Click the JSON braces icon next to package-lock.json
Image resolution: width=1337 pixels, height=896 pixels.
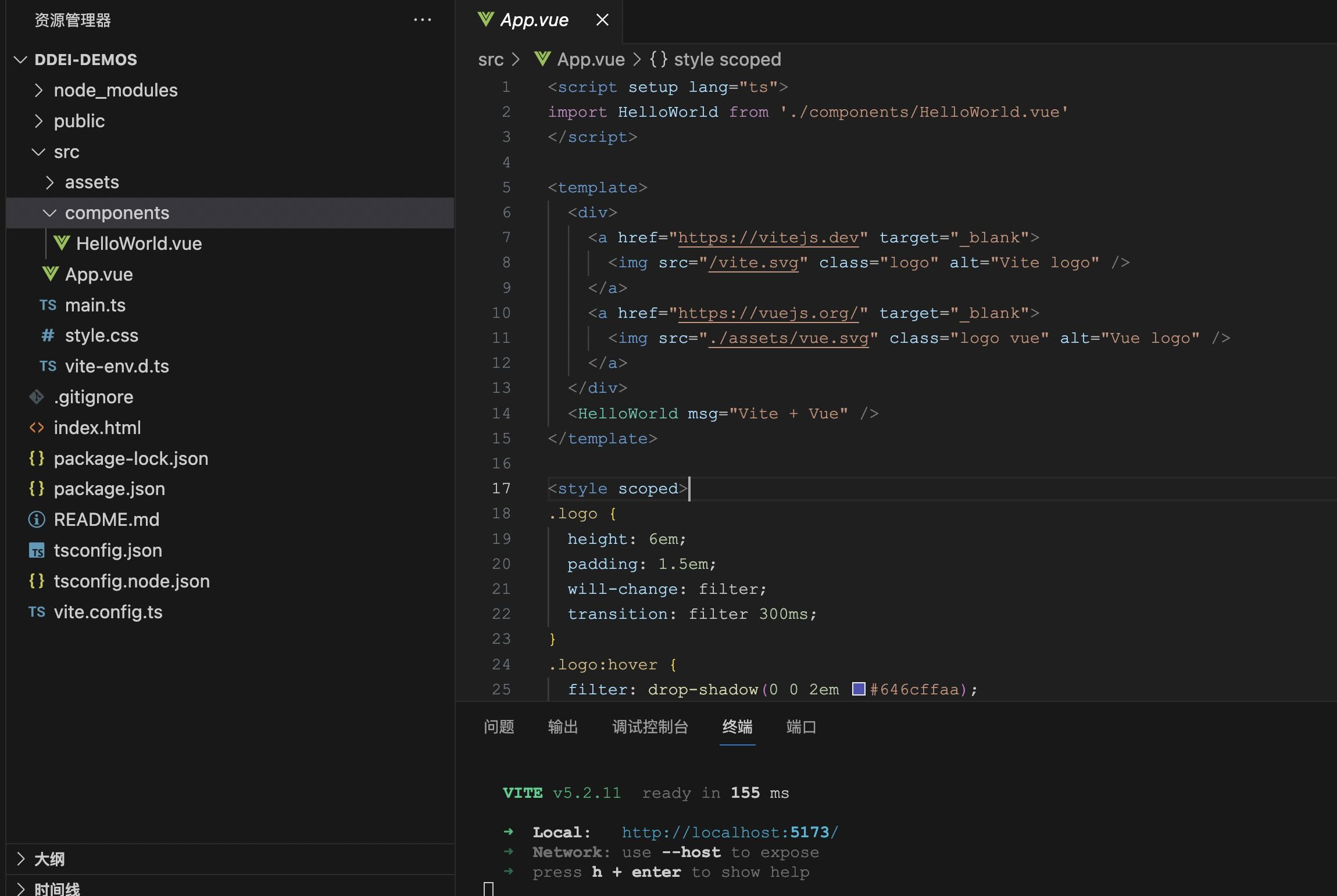[x=37, y=458]
